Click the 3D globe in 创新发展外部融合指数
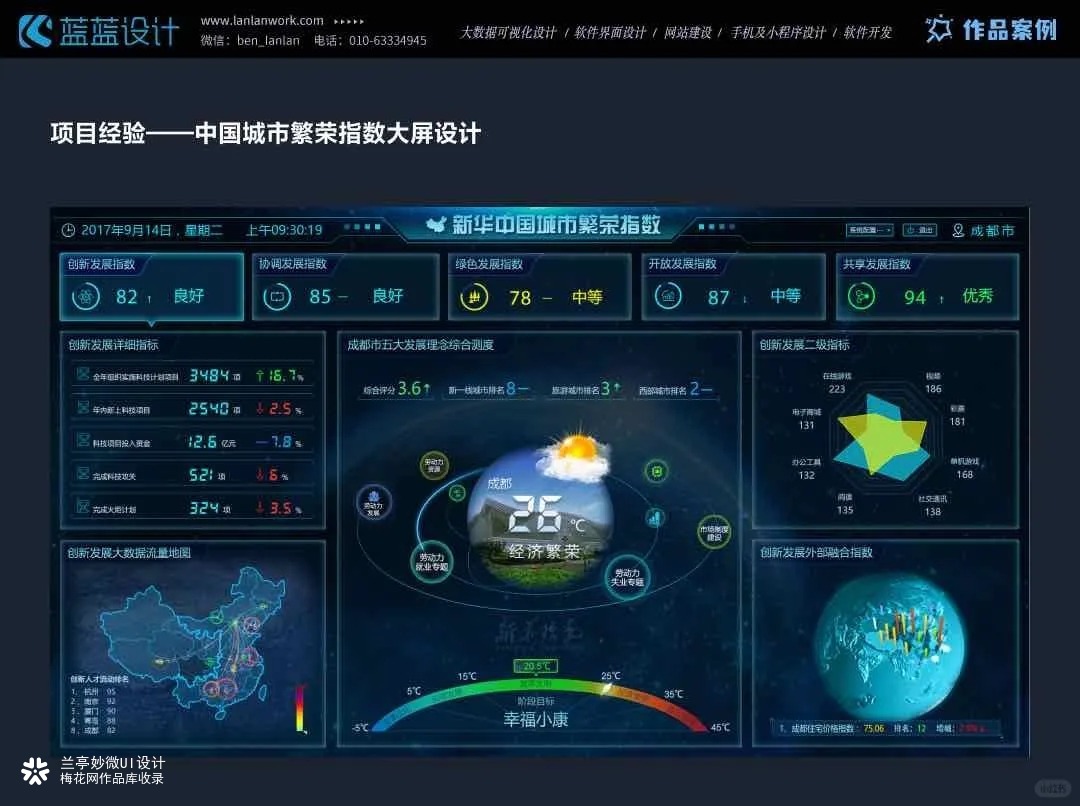Screen dimensions: 1080x806 889,648
